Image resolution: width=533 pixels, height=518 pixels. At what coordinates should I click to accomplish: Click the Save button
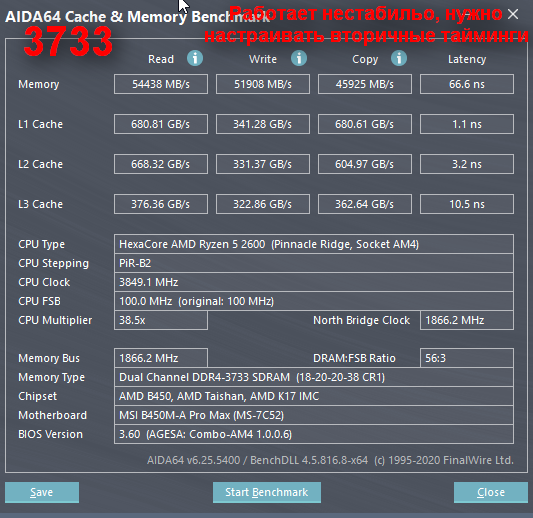pyautogui.click(x=42, y=492)
